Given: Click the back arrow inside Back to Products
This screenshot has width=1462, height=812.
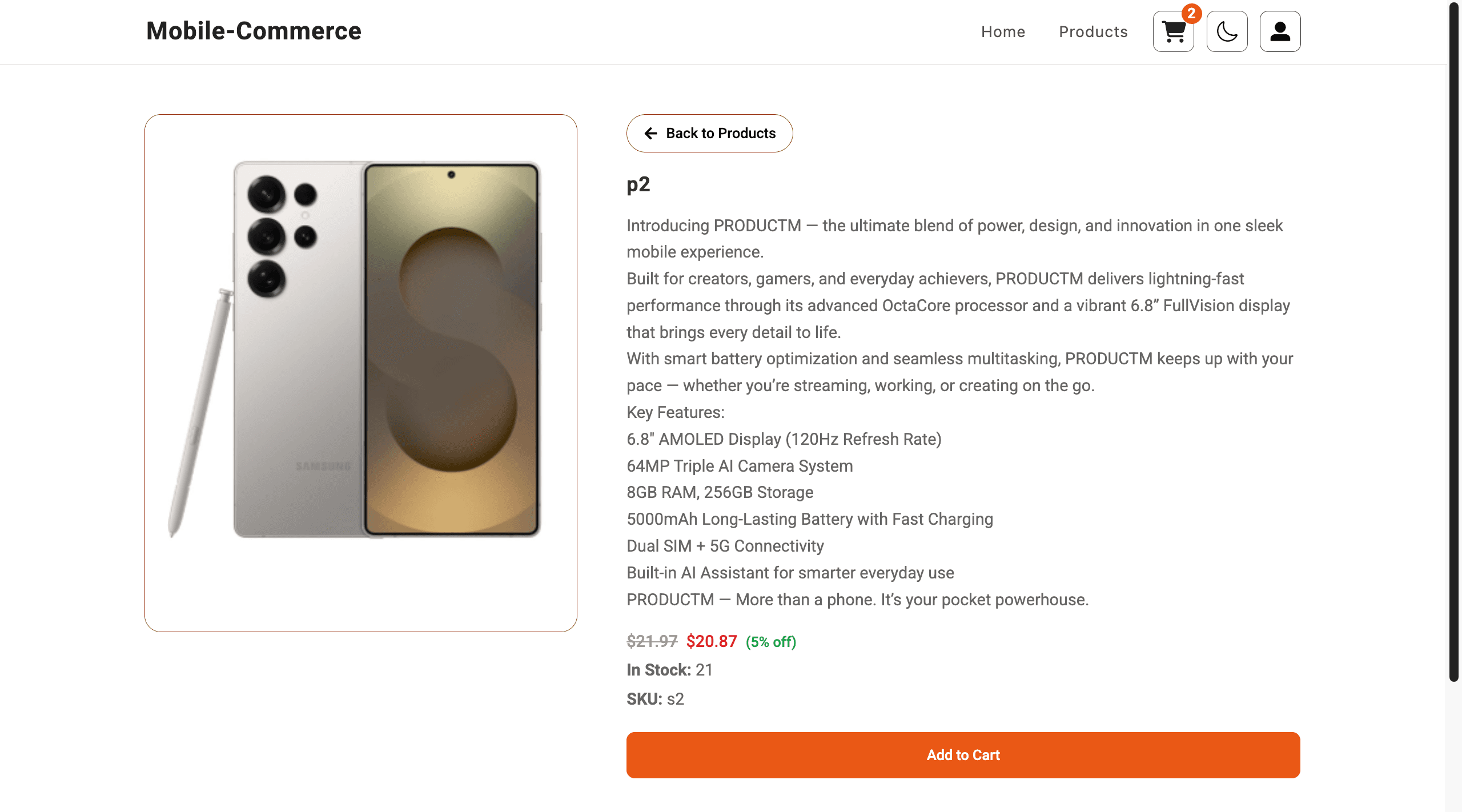Looking at the screenshot, I should click(x=650, y=133).
